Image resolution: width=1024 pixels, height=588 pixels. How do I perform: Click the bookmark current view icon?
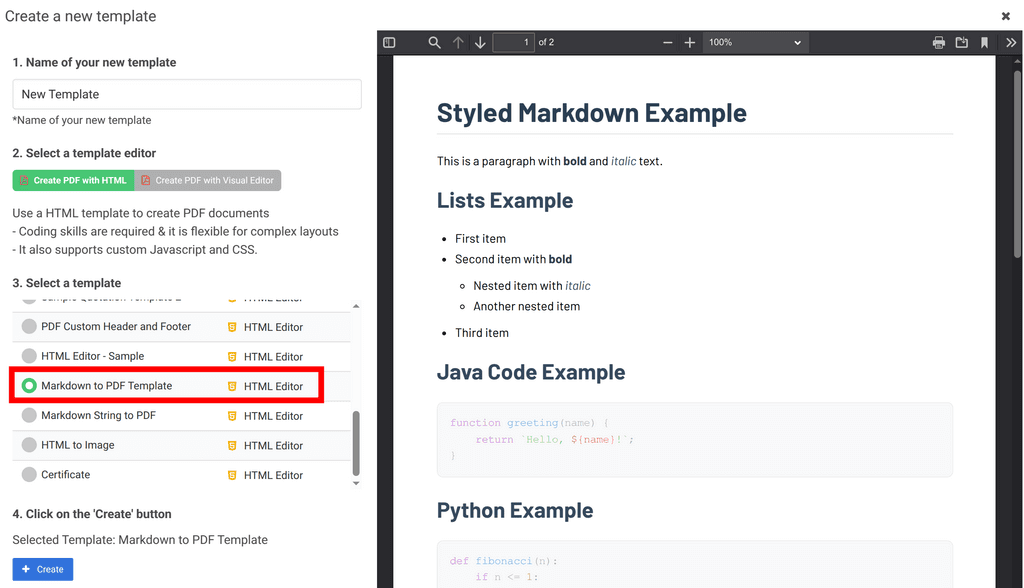[984, 42]
